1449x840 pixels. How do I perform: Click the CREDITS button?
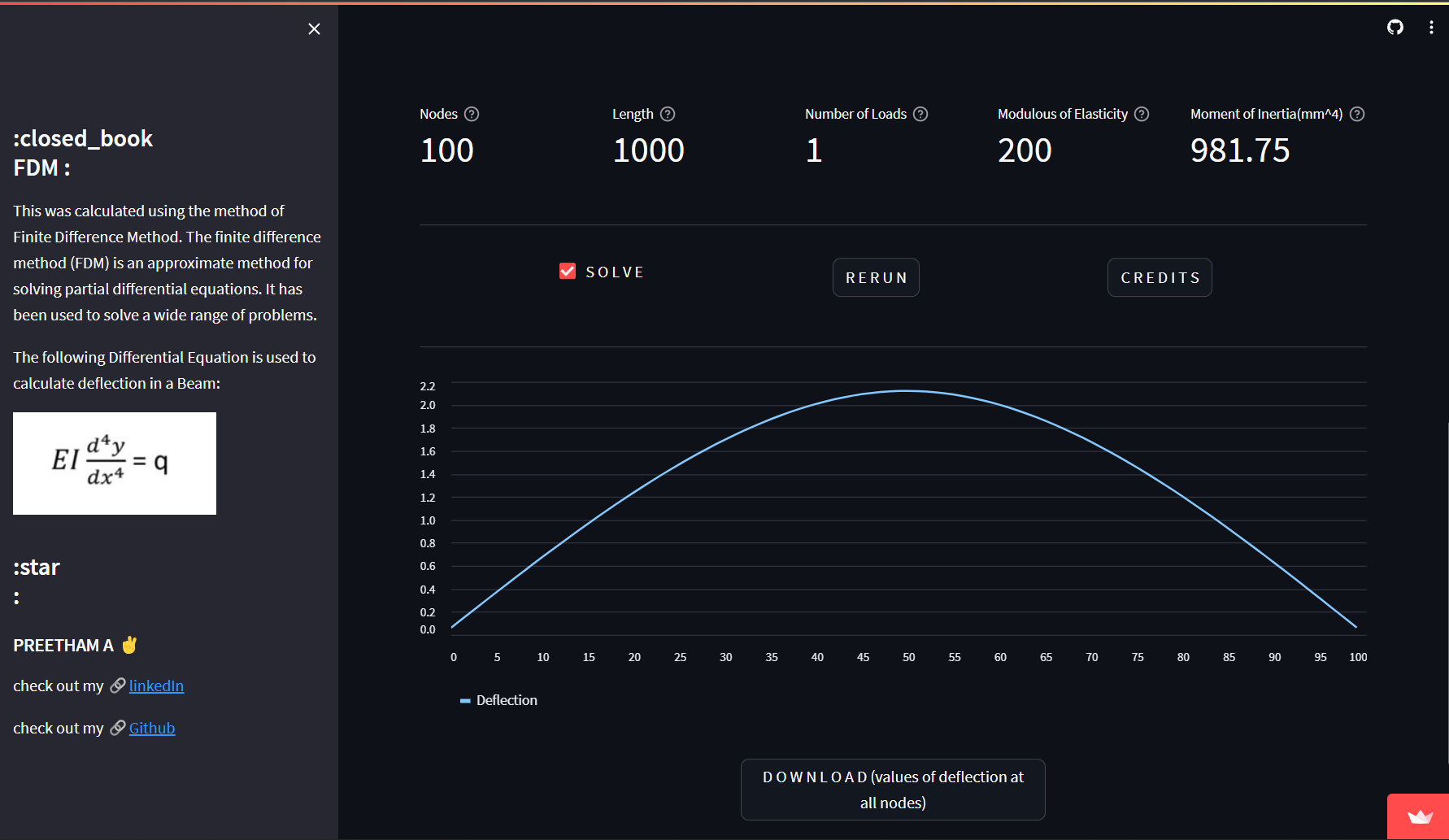coord(1160,277)
